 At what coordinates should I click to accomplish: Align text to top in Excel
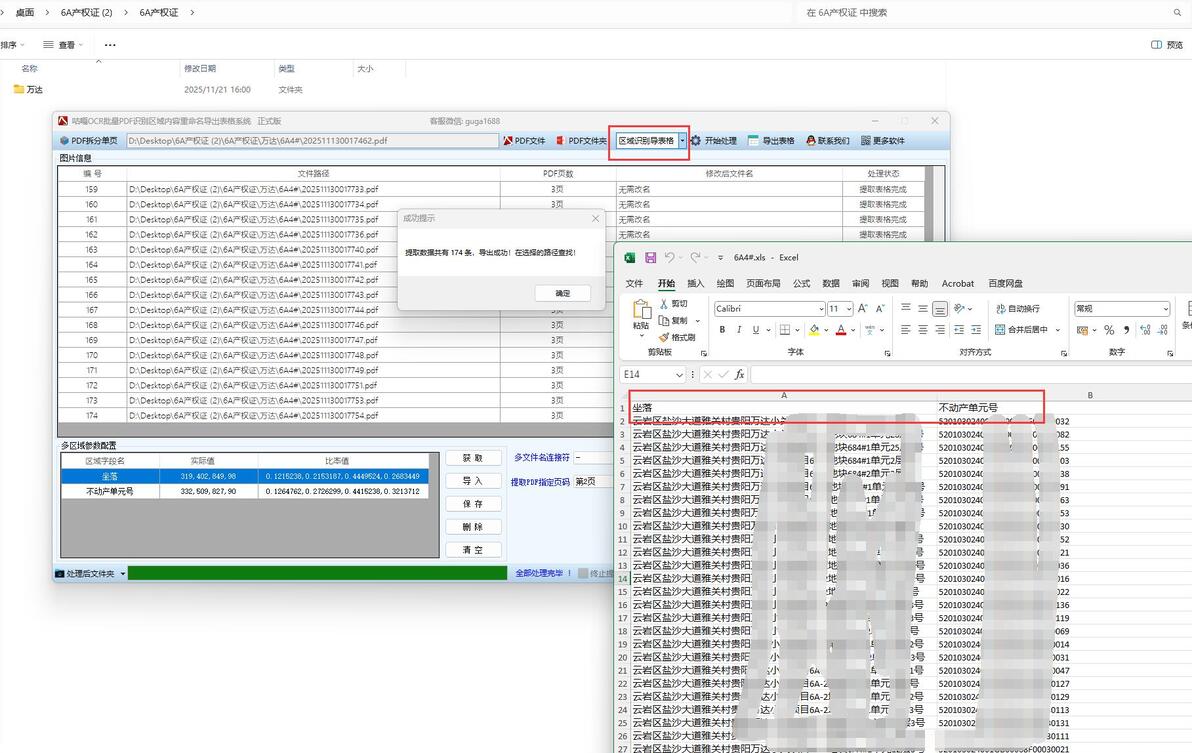click(905, 308)
